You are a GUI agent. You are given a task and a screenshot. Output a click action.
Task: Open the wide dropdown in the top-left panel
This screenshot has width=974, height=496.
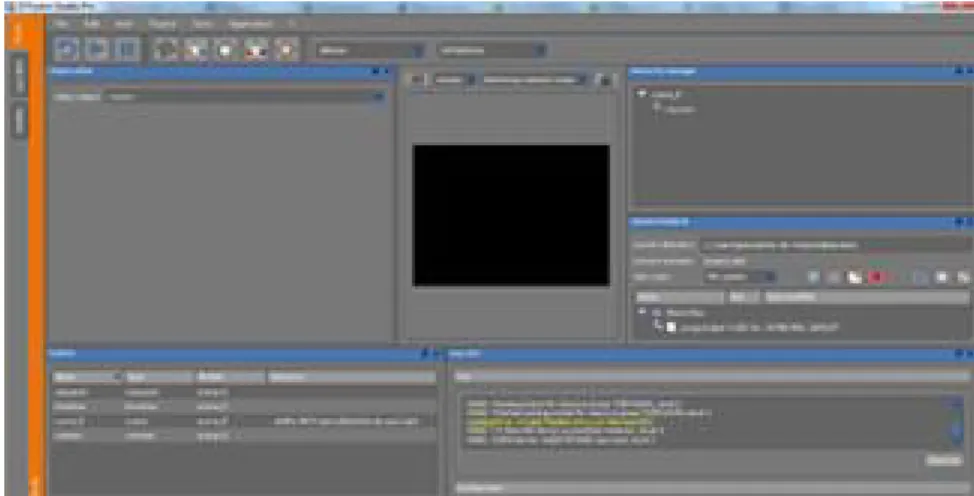pyautogui.click(x=245, y=97)
